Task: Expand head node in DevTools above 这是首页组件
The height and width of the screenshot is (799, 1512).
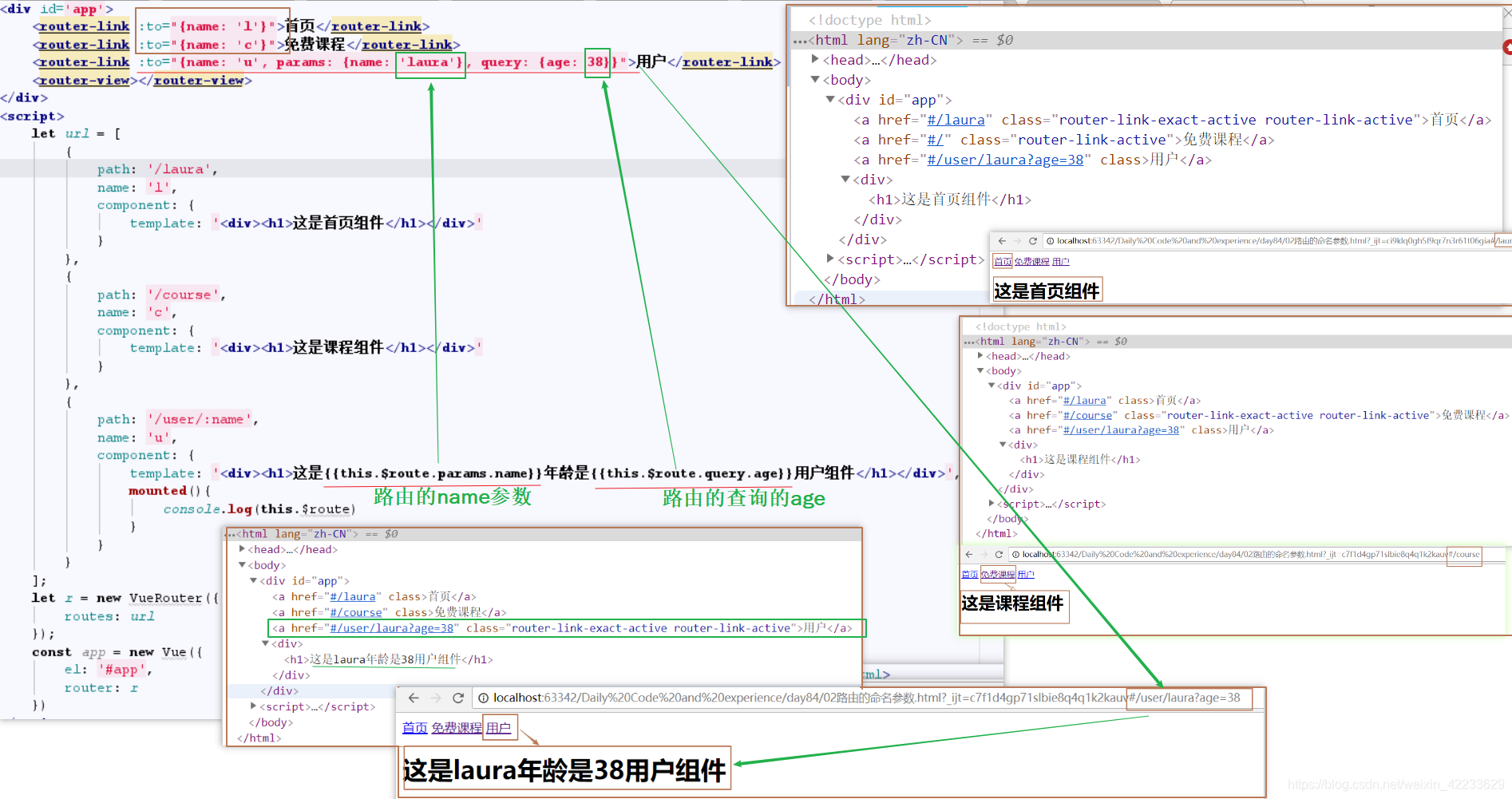Action: click(x=815, y=59)
